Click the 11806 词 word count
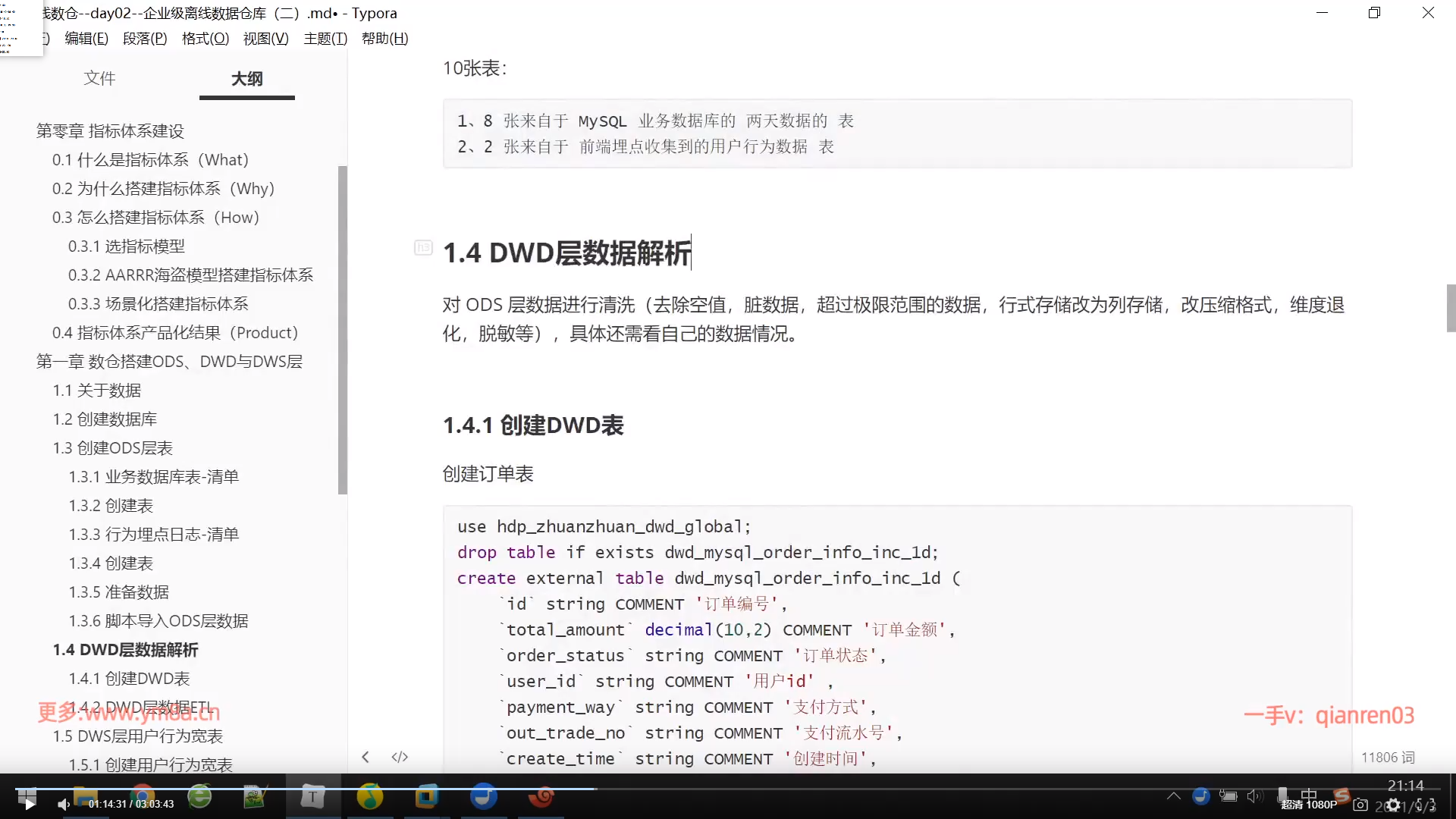Image resolution: width=1456 pixels, height=819 pixels. point(1387,758)
